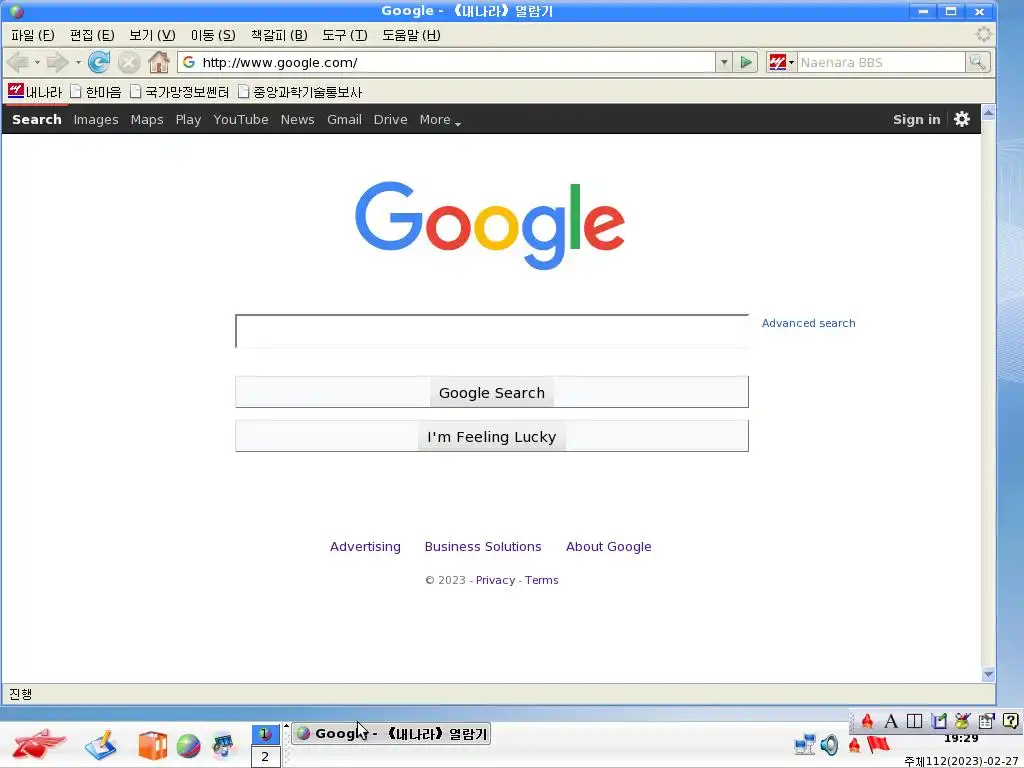Open Google settings gear icon
1024x768 pixels.
(961, 120)
